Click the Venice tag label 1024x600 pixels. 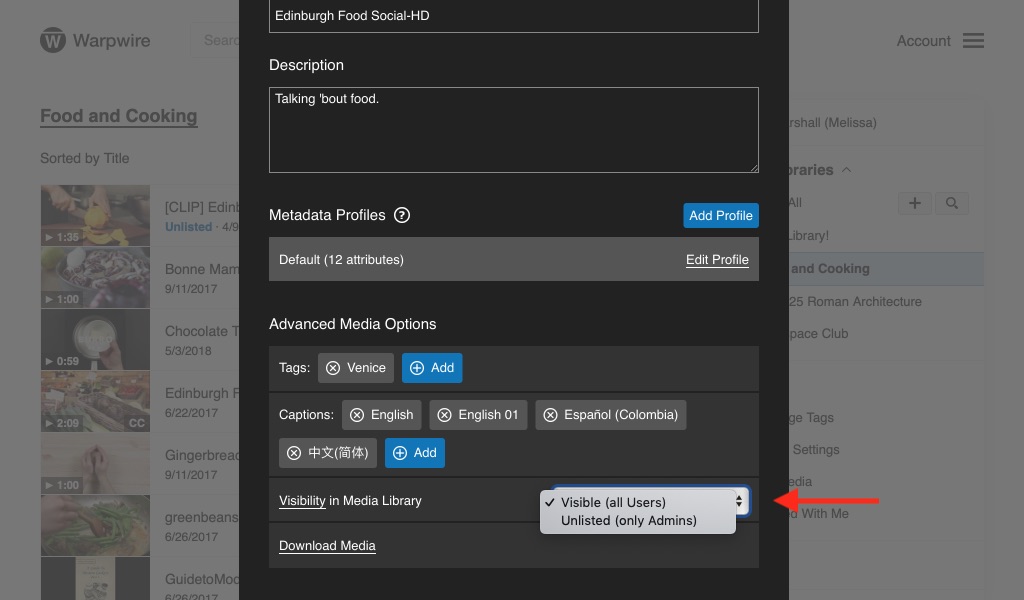click(x=366, y=368)
